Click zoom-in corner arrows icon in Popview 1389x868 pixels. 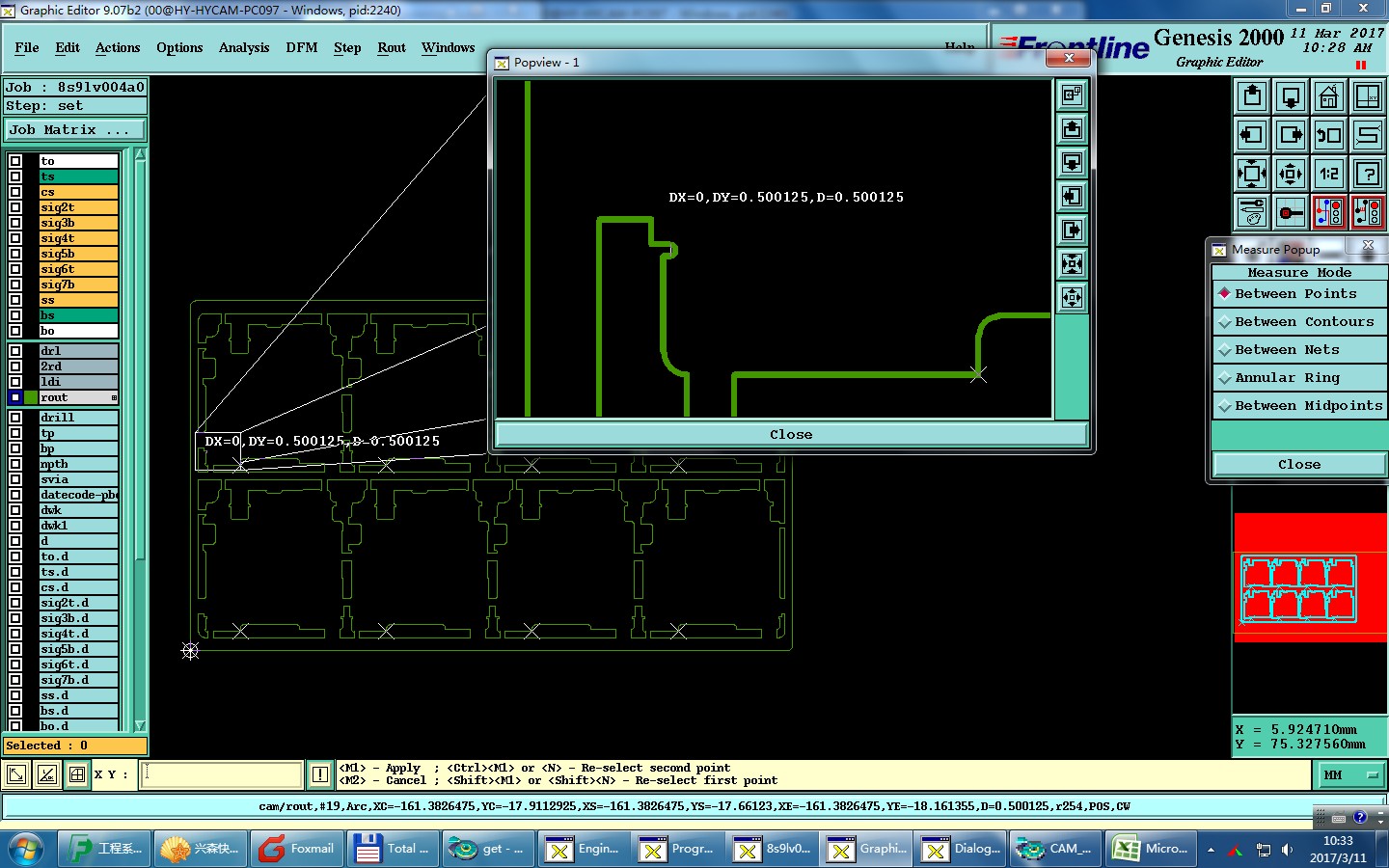pos(1072,264)
